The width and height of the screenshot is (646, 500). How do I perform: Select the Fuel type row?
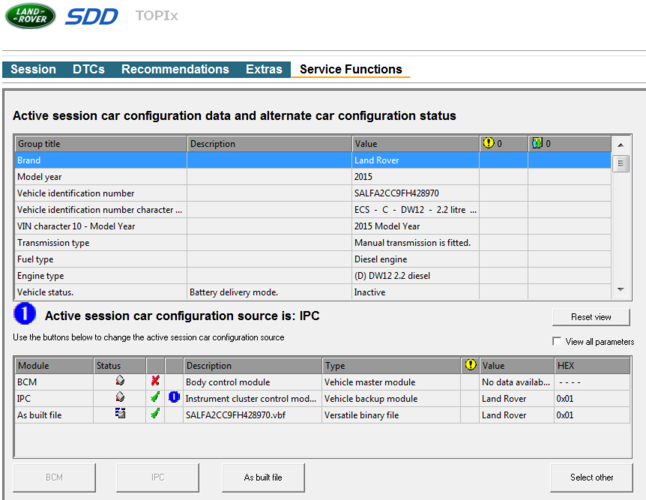coord(313,259)
